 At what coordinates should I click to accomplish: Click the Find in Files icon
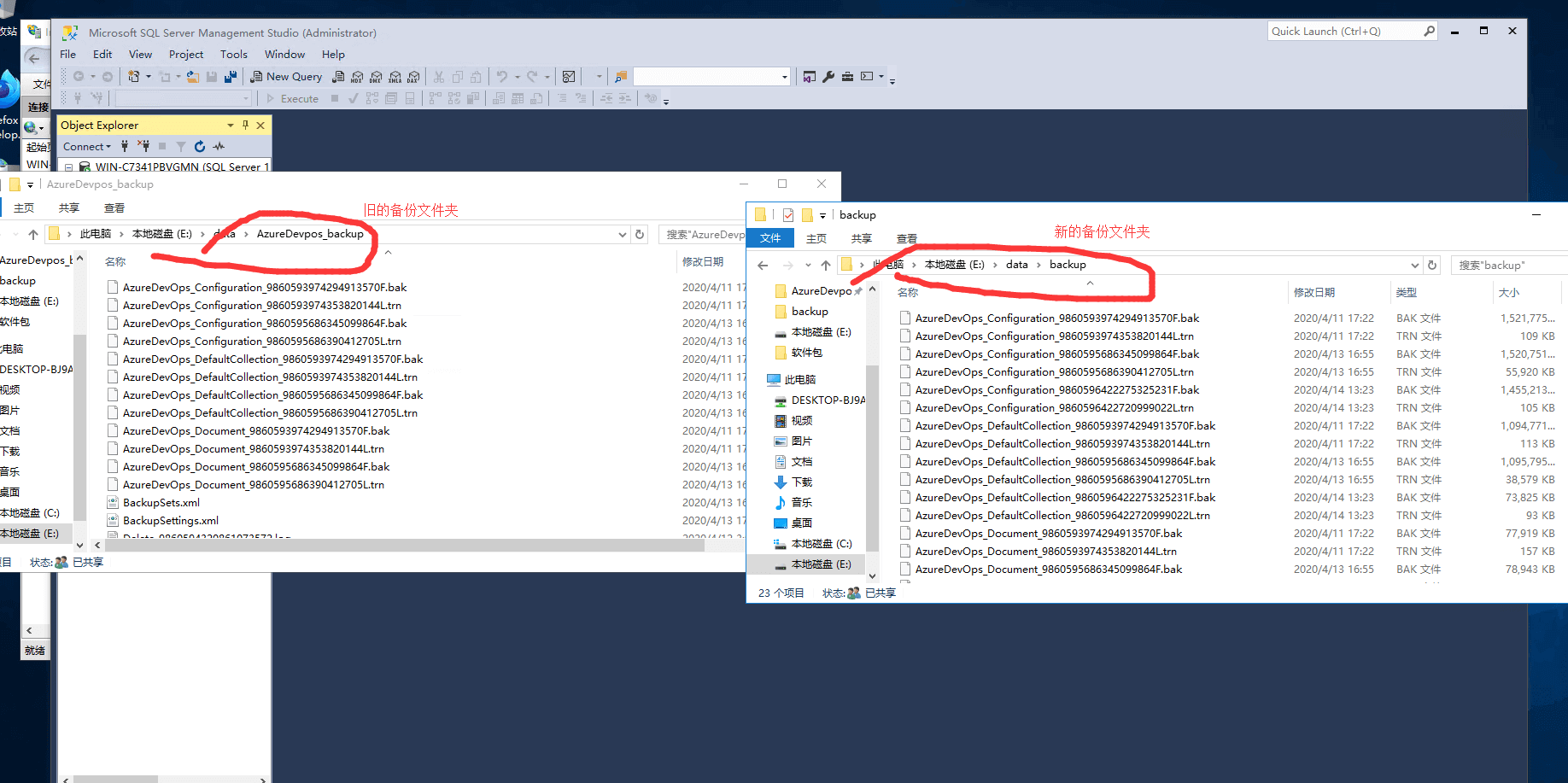[621, 77]
